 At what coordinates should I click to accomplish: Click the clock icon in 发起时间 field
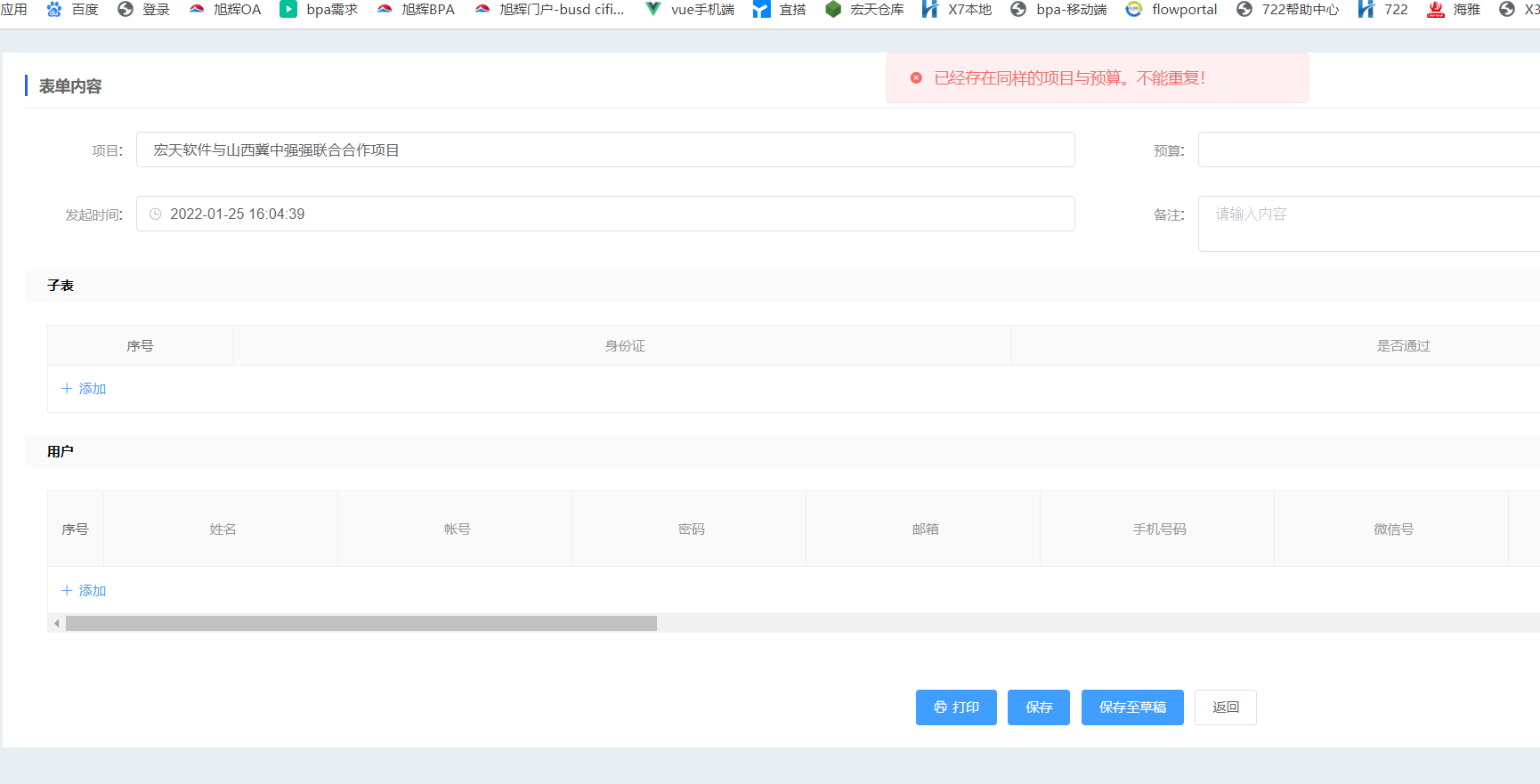coord(156,214)
